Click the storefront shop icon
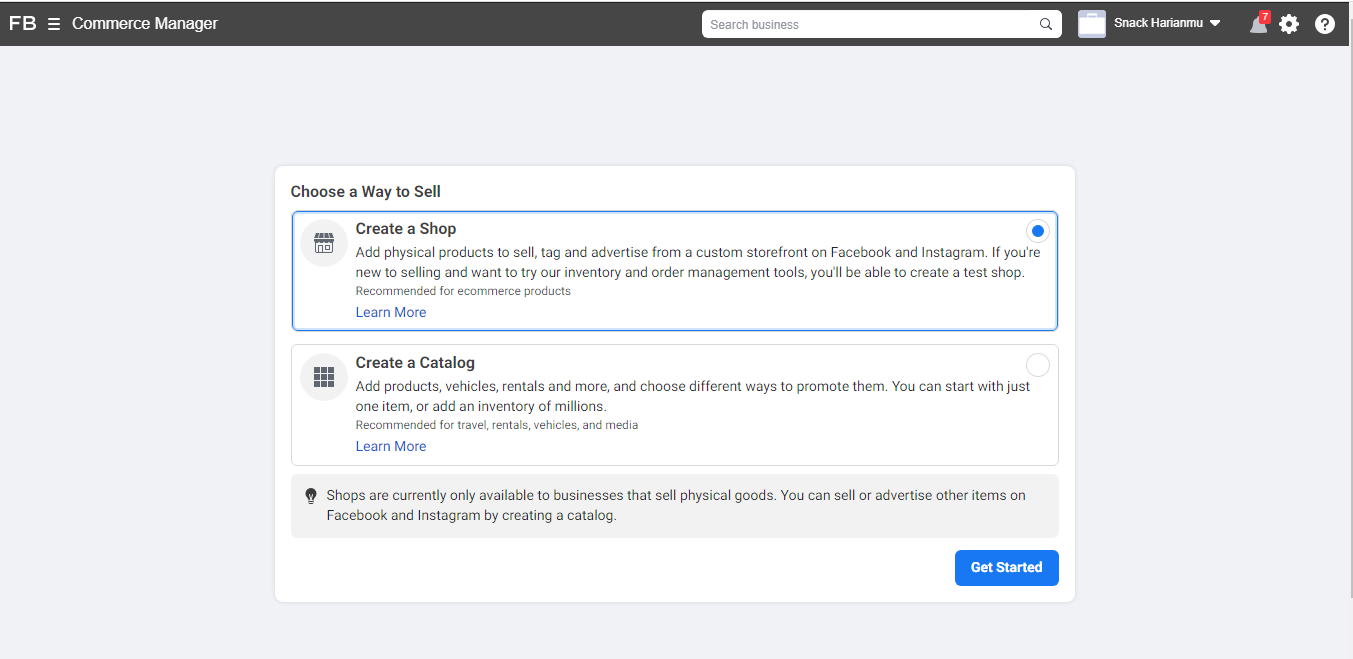This screenshot has height=659, width=1353. coord(324,243)
